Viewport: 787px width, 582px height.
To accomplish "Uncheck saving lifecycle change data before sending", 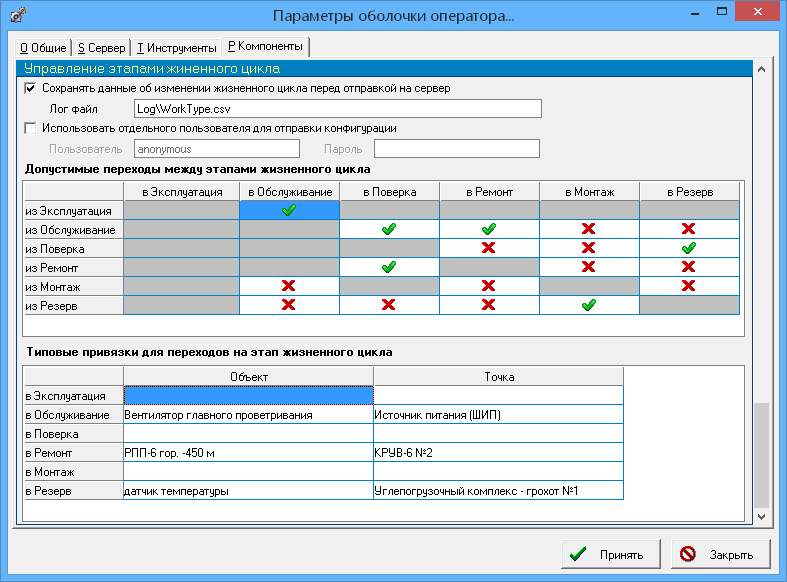I will pos(30,88).
